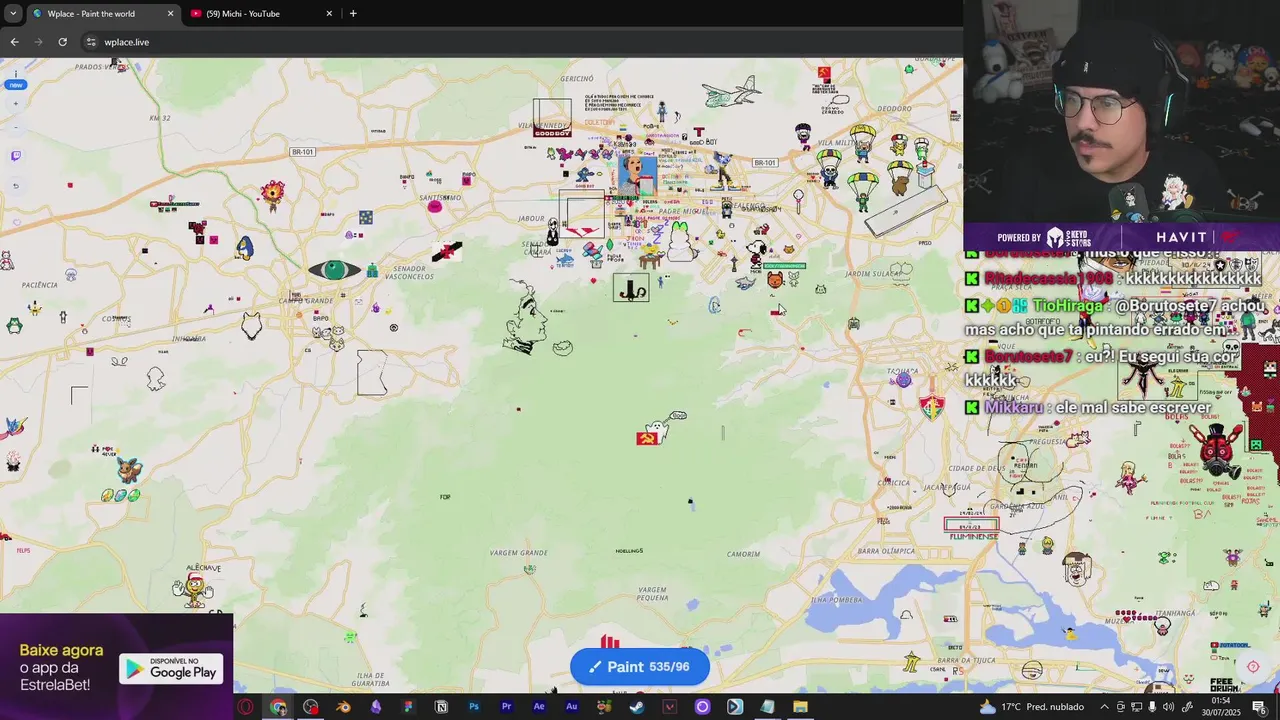Click the ghost with red communist flag art
Screen dimensions: 1280x720
[x=662, y=428]
